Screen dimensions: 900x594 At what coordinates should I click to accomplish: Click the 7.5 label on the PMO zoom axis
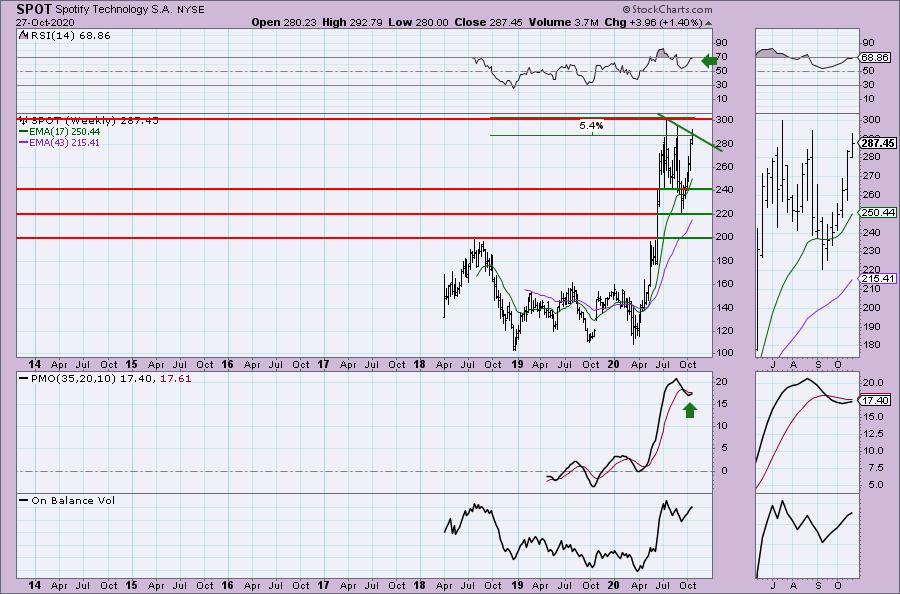click(x=876, y=468)
